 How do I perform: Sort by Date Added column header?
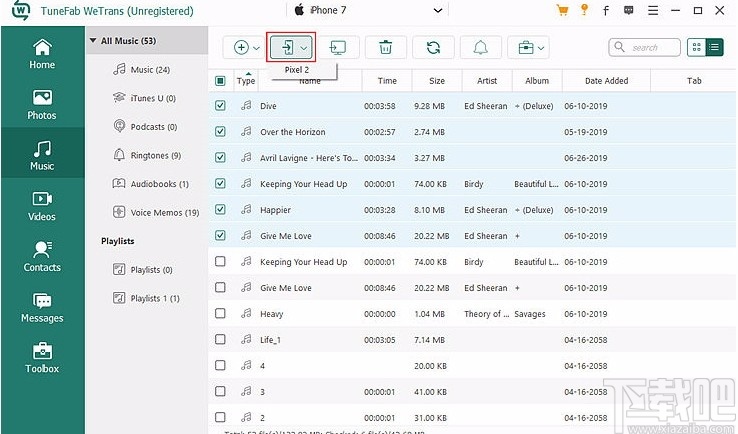coord(606,80)
